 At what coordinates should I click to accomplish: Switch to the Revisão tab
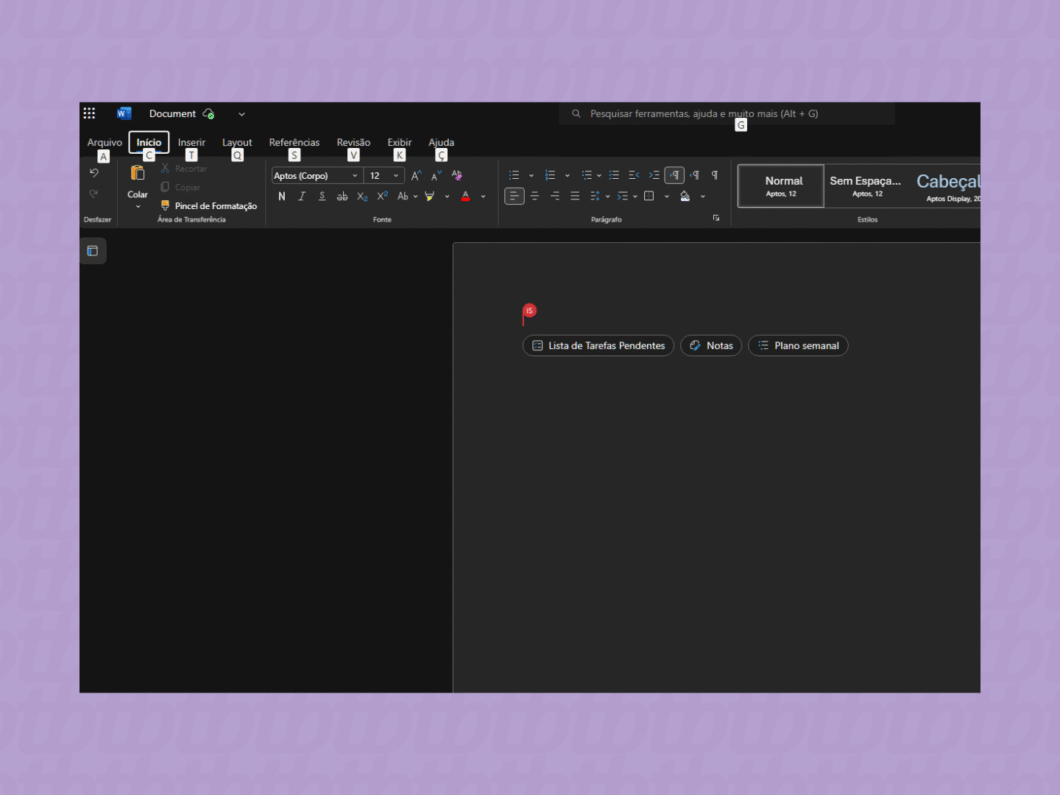(x=354, y=143)
